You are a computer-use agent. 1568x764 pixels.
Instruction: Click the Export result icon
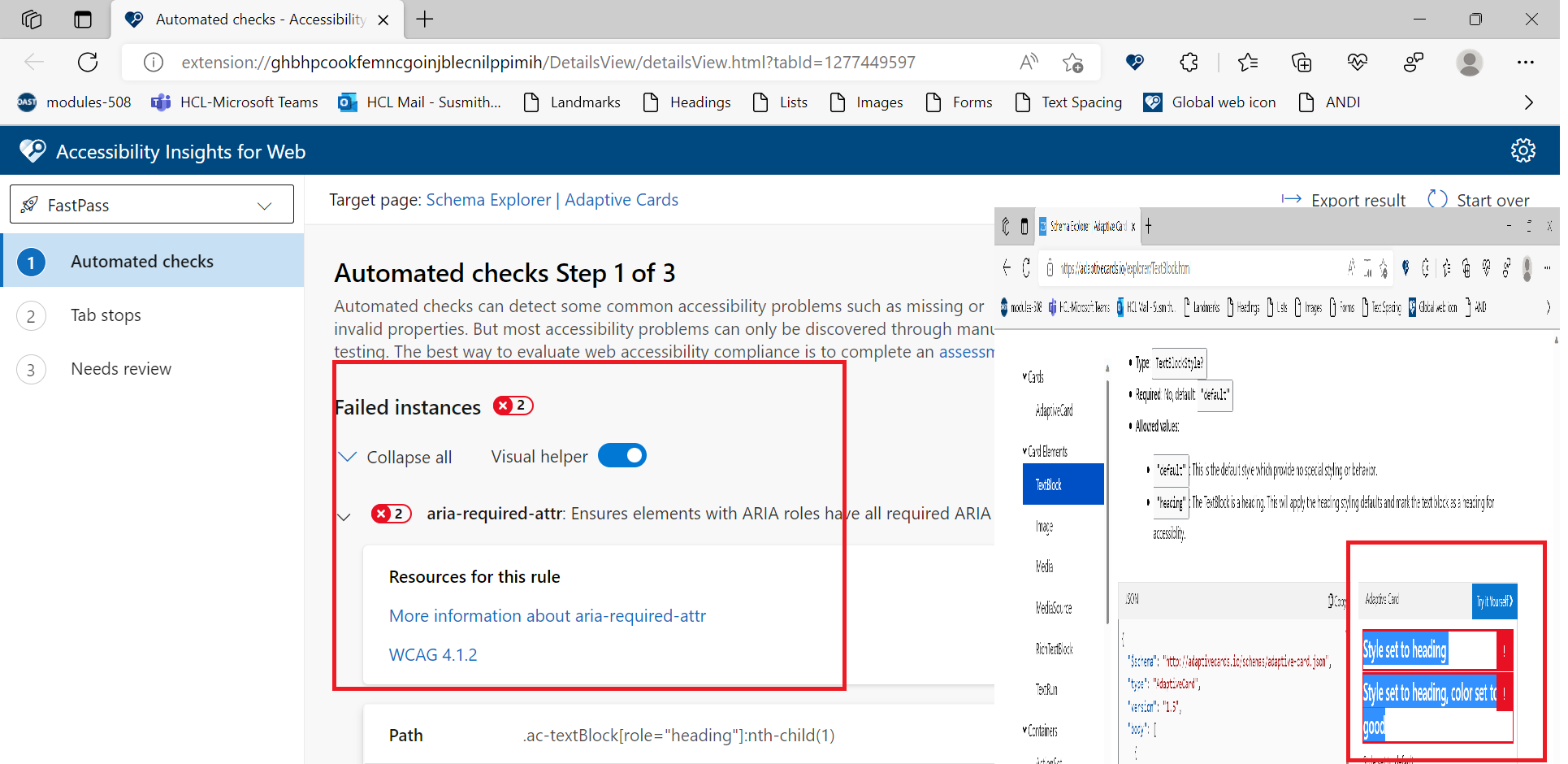[x=1291, y=199]
